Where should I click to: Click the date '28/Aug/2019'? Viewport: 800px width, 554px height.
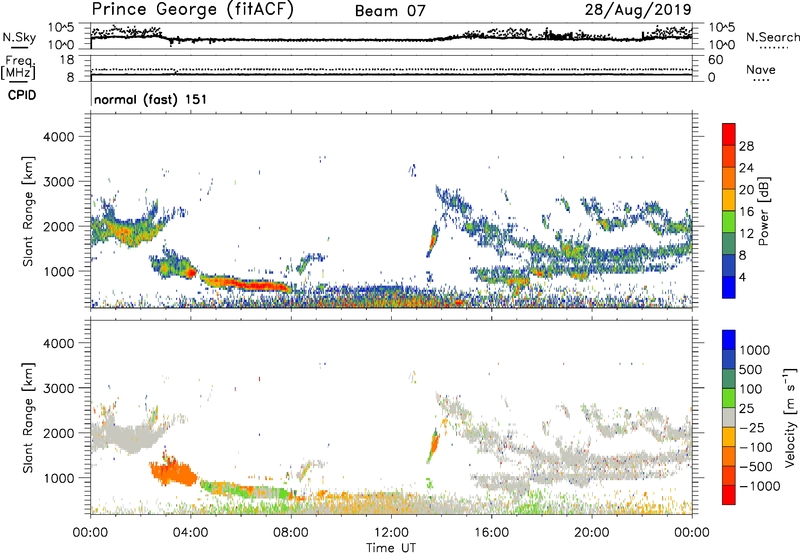[x=638, y=9]
